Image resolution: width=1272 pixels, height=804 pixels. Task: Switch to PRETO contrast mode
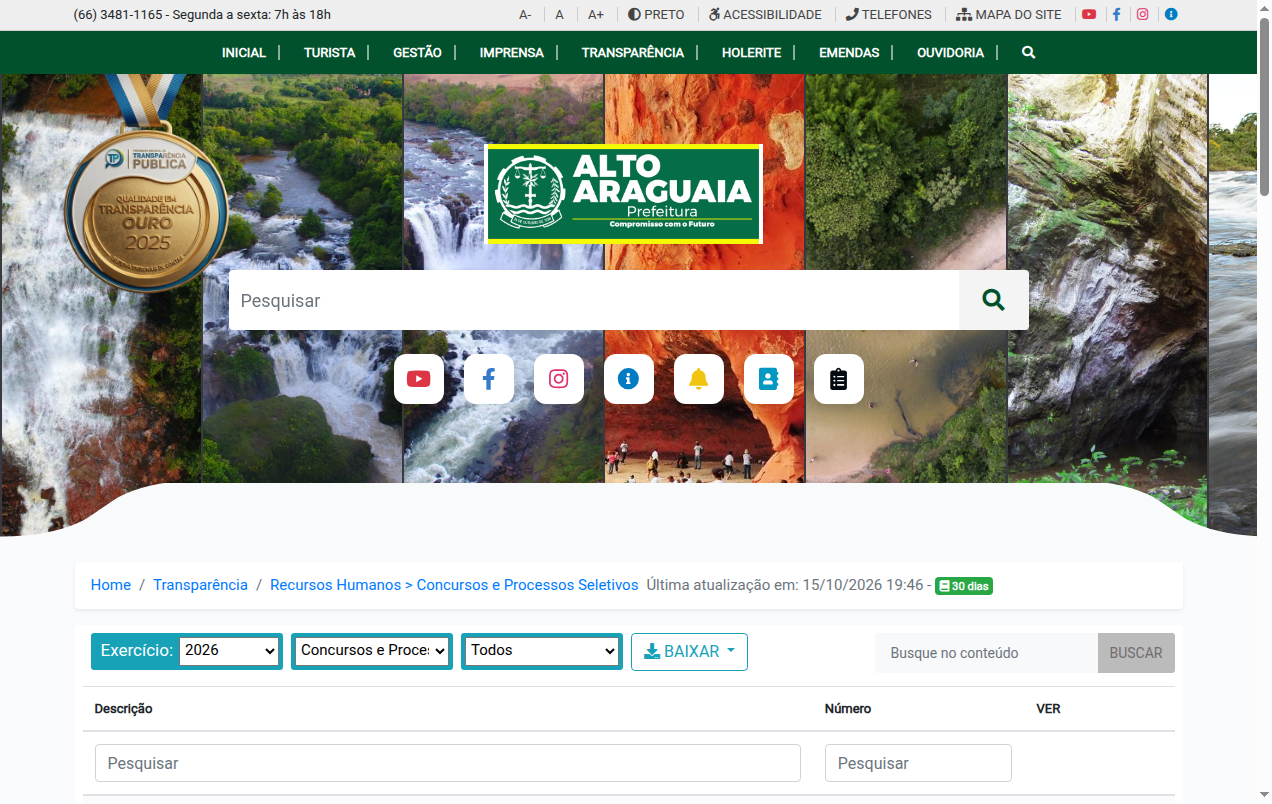coord(656,15)
